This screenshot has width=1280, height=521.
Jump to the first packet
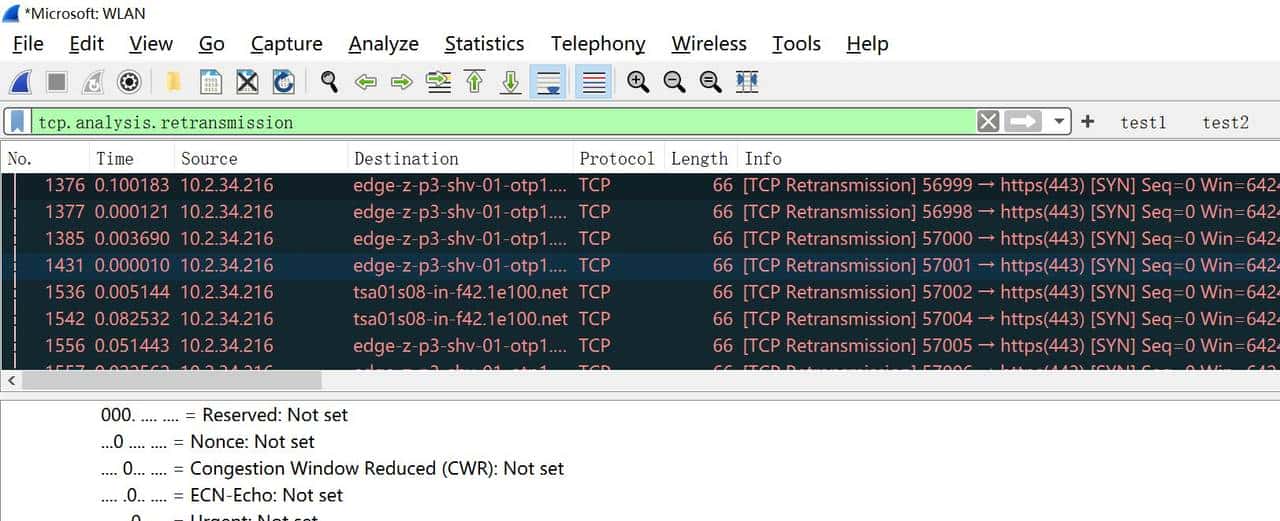pyautogui.click(x=475, y=82)
